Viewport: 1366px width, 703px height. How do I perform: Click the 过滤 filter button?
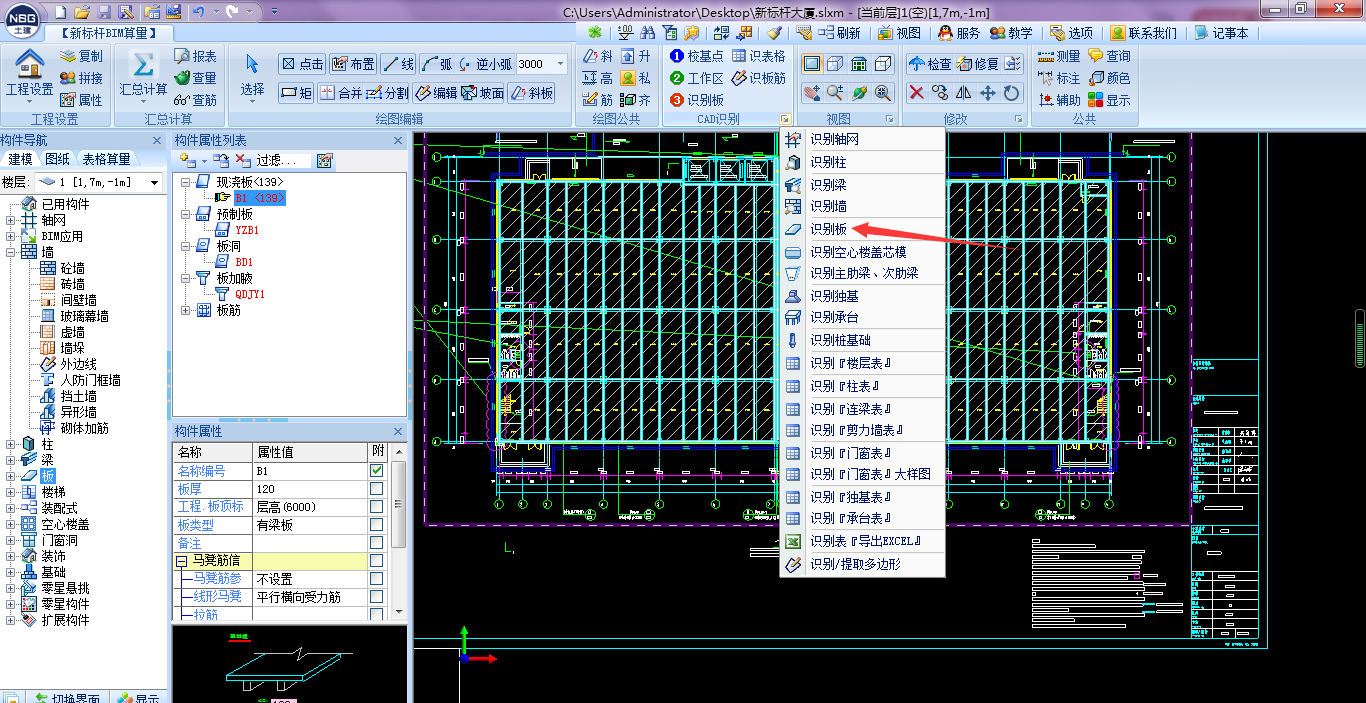pyautogui.click(x=275, y=160)
